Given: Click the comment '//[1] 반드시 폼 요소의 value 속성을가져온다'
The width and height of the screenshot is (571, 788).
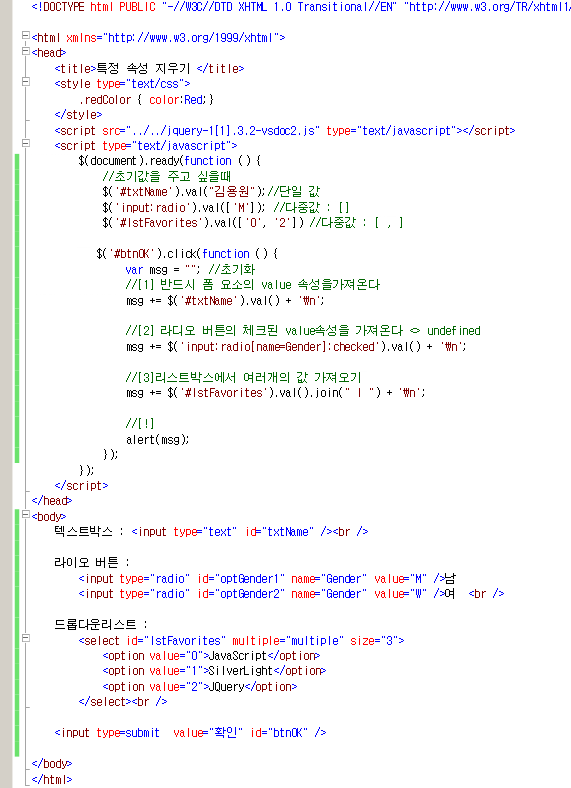Looking at the screenshot, I should (253, 284).
